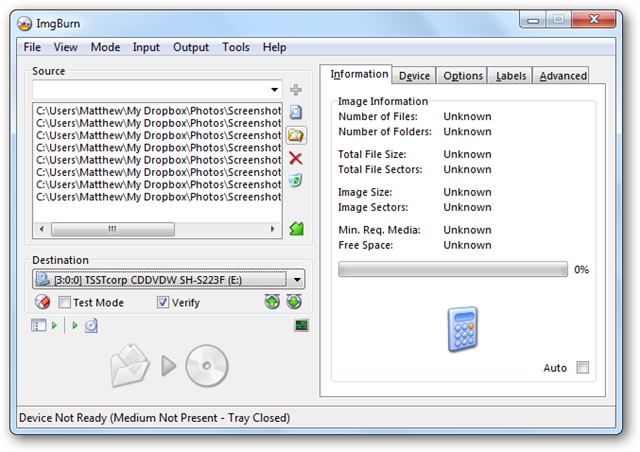The image size is (640, 452).
Task: Browse for a file icon
Action: pyautogui.click(x=296, y=112)
